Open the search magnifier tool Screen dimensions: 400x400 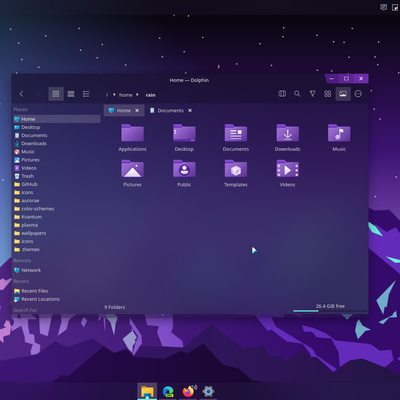pos(297,94)
